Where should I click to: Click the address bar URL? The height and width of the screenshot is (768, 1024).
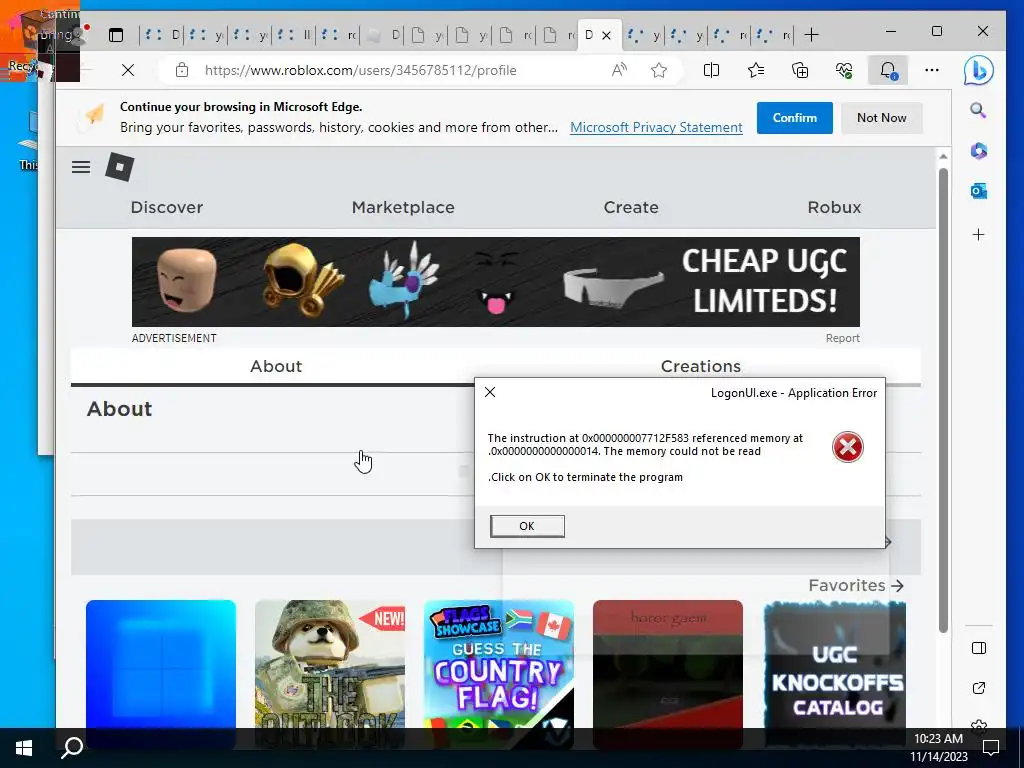(x=360, y=70)
